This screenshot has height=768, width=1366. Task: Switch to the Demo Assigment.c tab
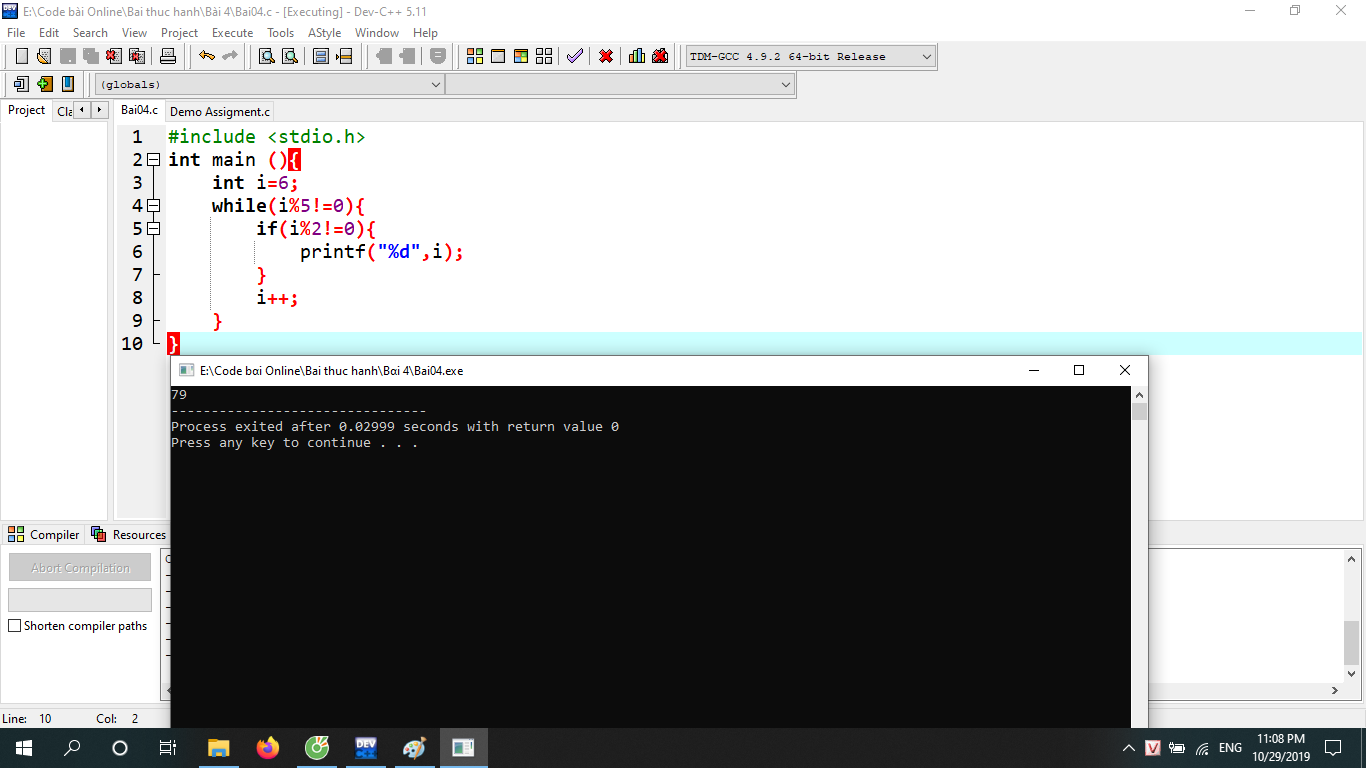coord(219,112)
